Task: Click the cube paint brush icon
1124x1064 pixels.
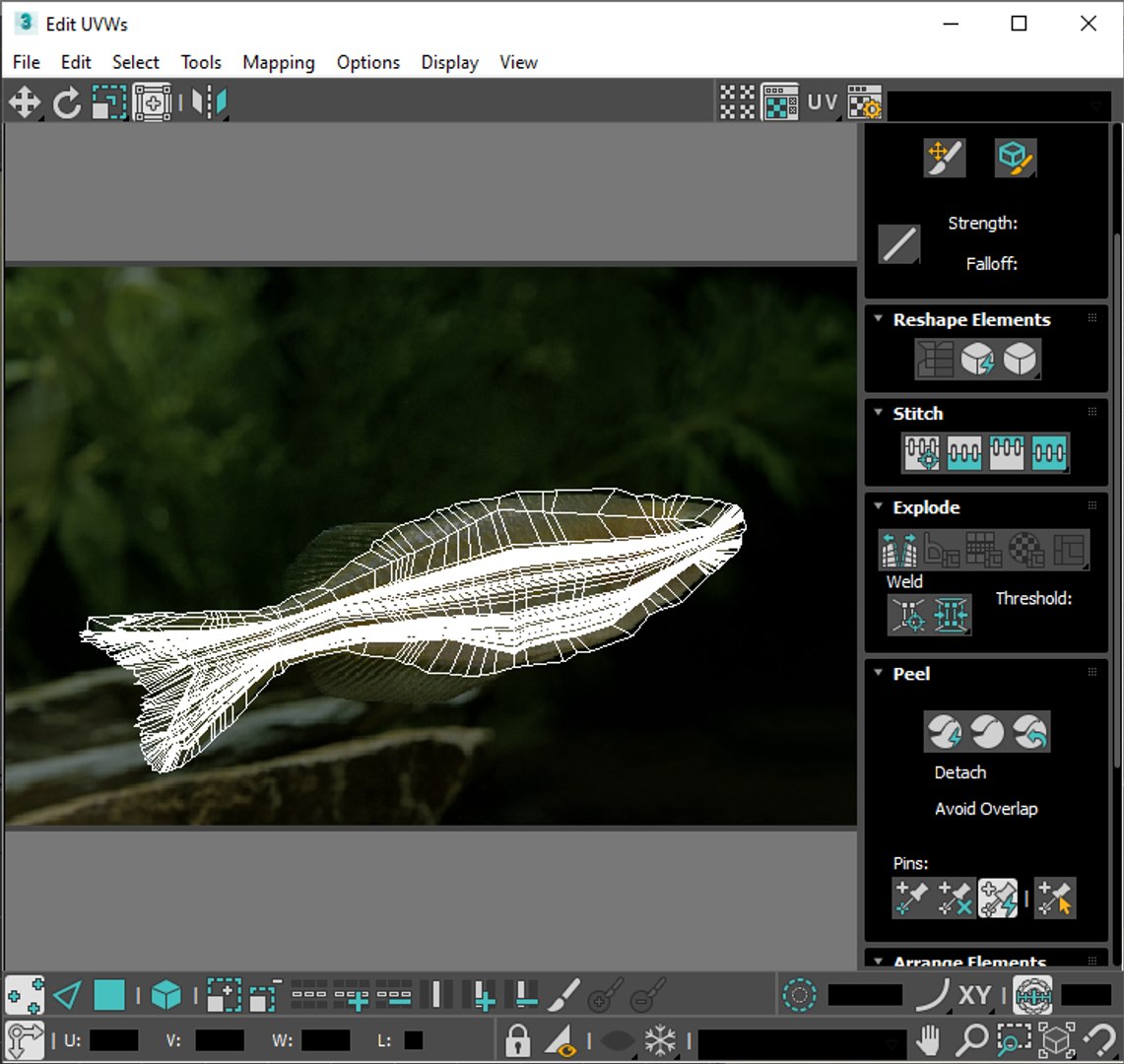Action: tap(1015, 158)
